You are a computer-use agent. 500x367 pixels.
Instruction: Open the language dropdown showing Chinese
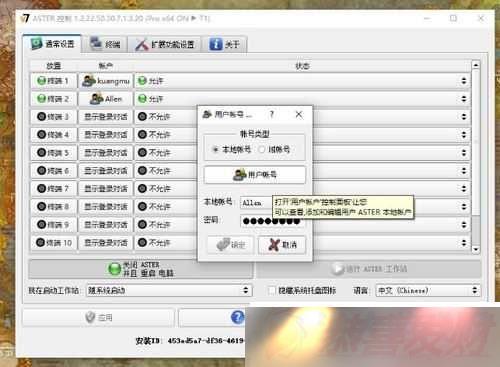(428, 291)
